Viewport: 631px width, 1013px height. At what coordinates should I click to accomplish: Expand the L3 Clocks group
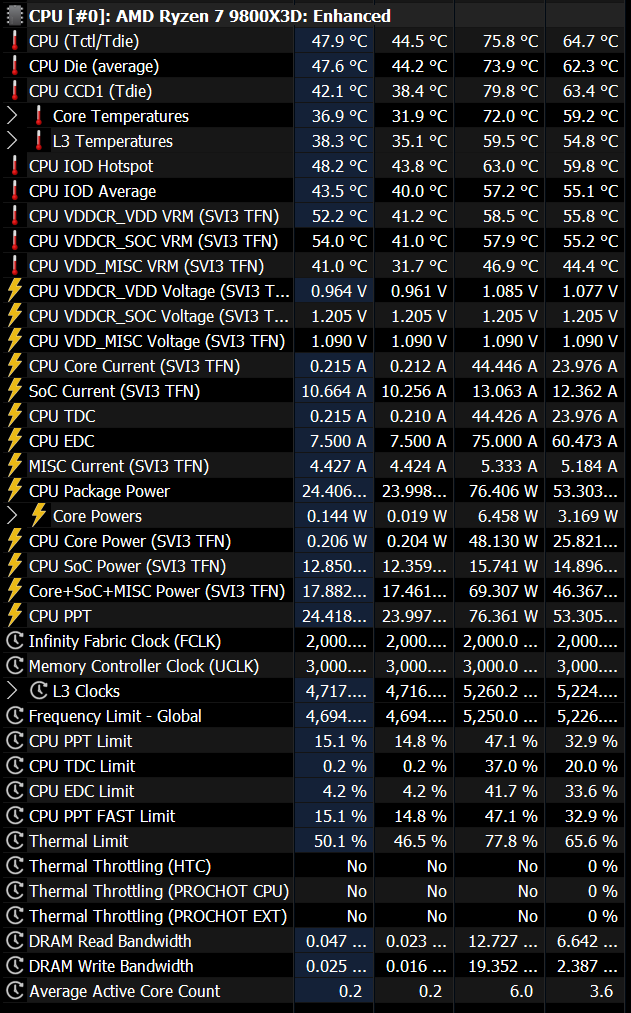12,691
